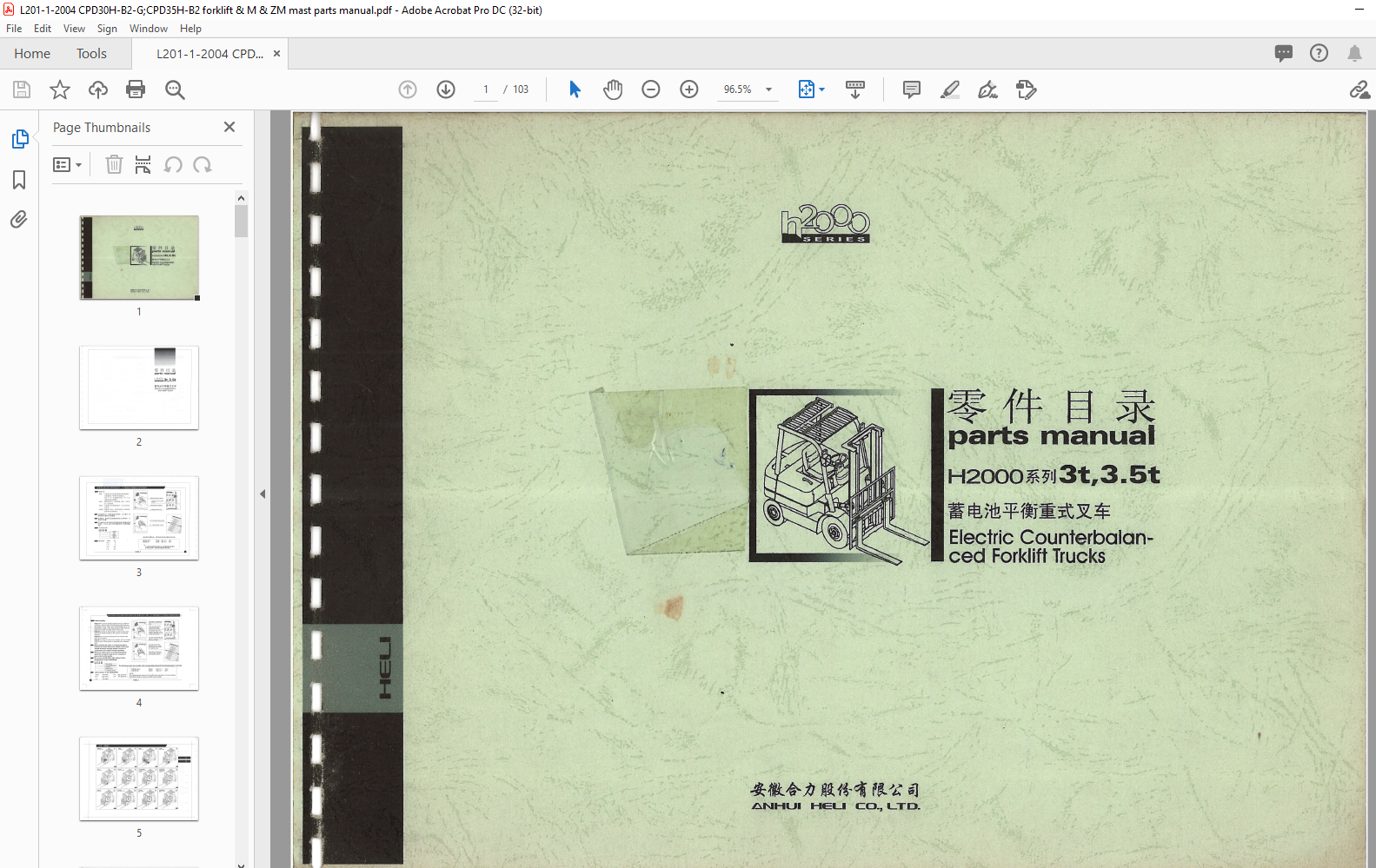1376x868 pixels.
Task: Open the File menu
Action: [14, 29]
